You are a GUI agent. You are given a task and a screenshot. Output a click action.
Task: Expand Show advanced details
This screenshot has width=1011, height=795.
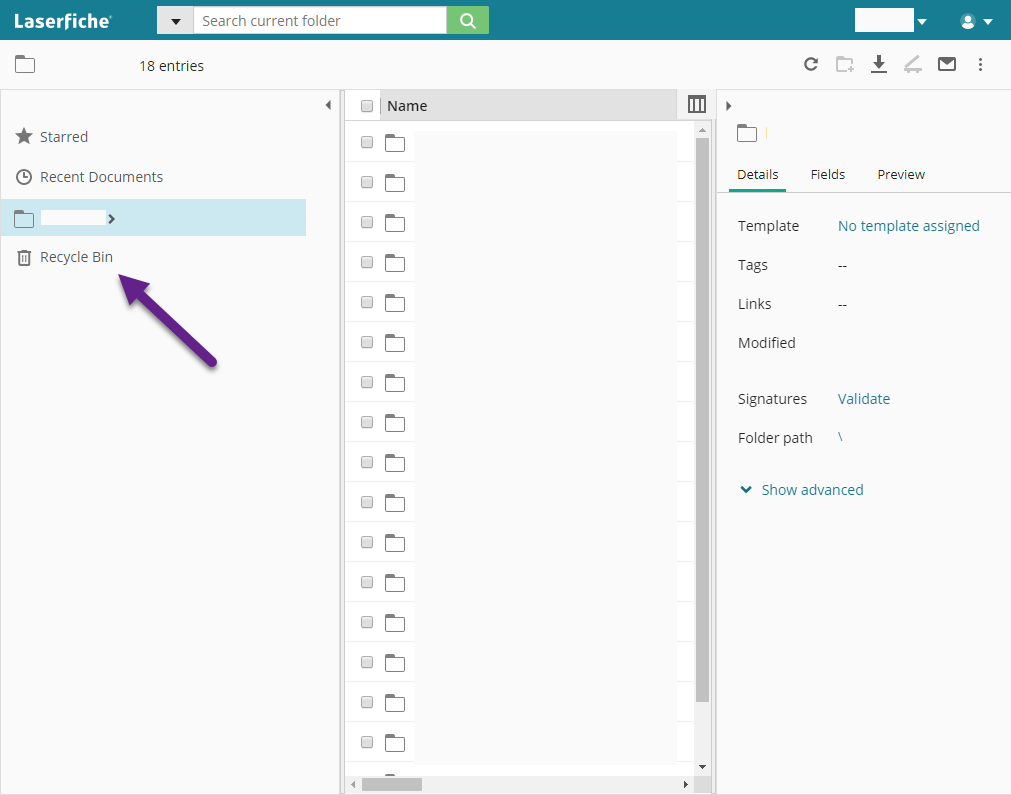click(x=801, y=490)
